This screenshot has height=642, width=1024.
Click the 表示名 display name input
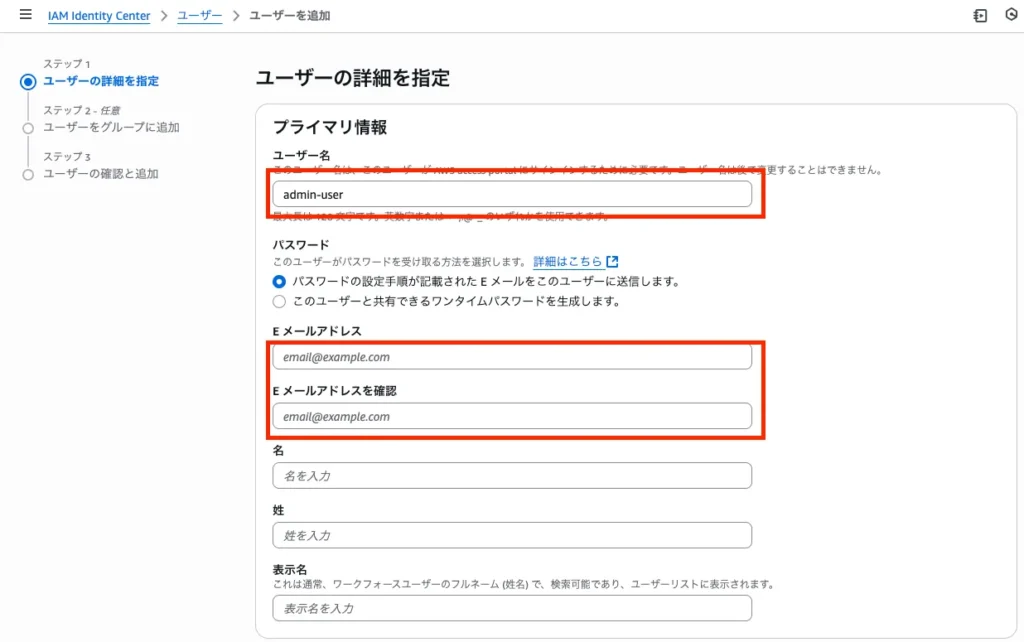click(x=512, y=608)
